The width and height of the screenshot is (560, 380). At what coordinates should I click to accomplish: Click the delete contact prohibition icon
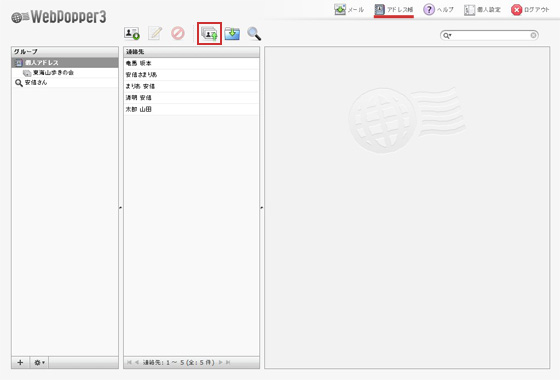click(x=178, y=33)
